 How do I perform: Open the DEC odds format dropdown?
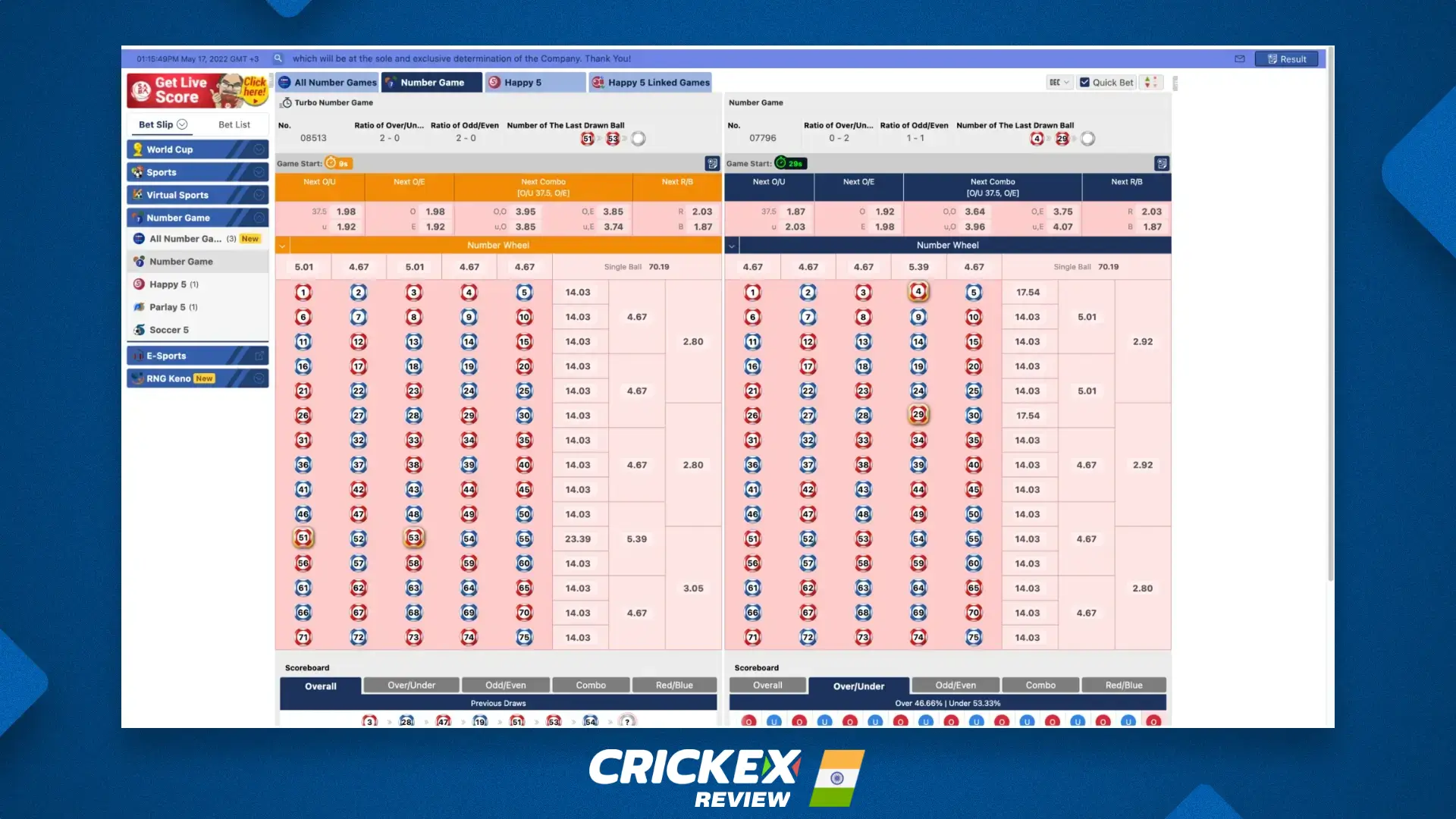coord(1059,82)
